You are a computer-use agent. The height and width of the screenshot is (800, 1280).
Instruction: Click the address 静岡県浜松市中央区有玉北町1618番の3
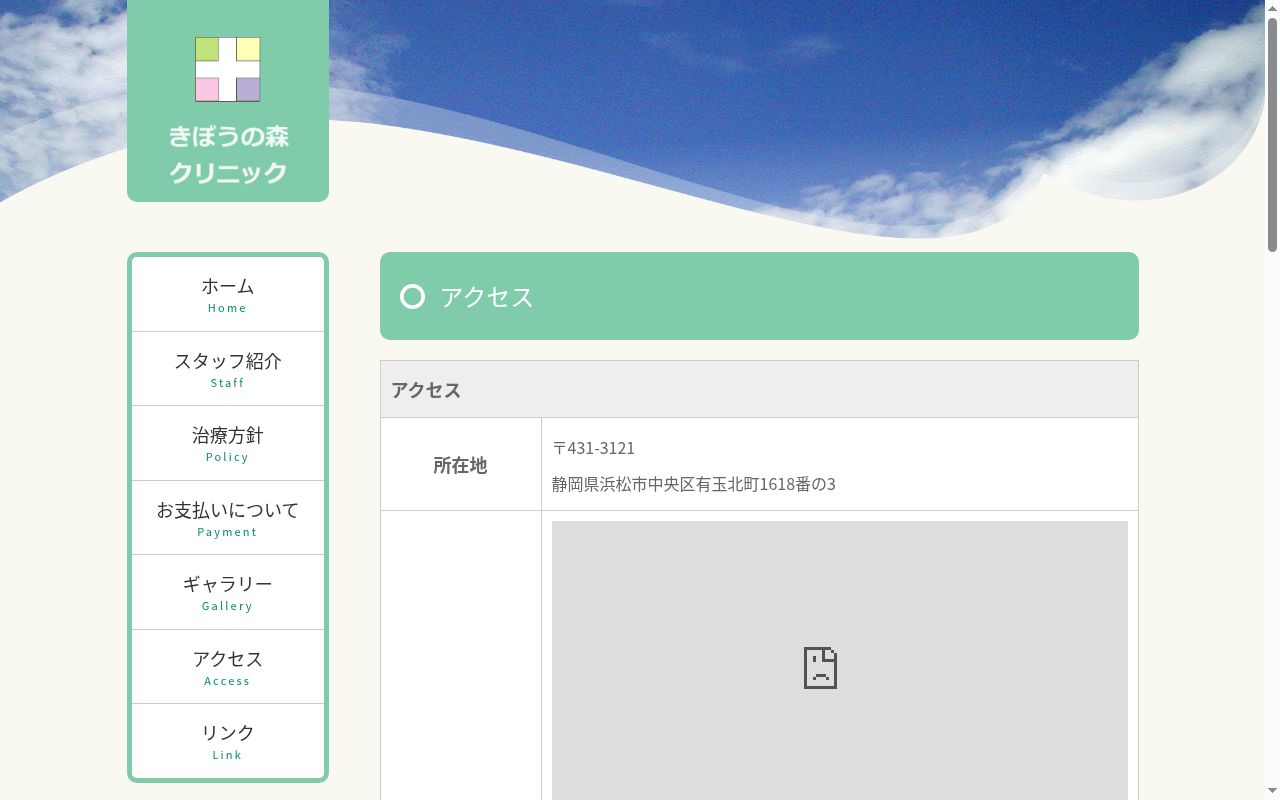click(x=694, y=484)
